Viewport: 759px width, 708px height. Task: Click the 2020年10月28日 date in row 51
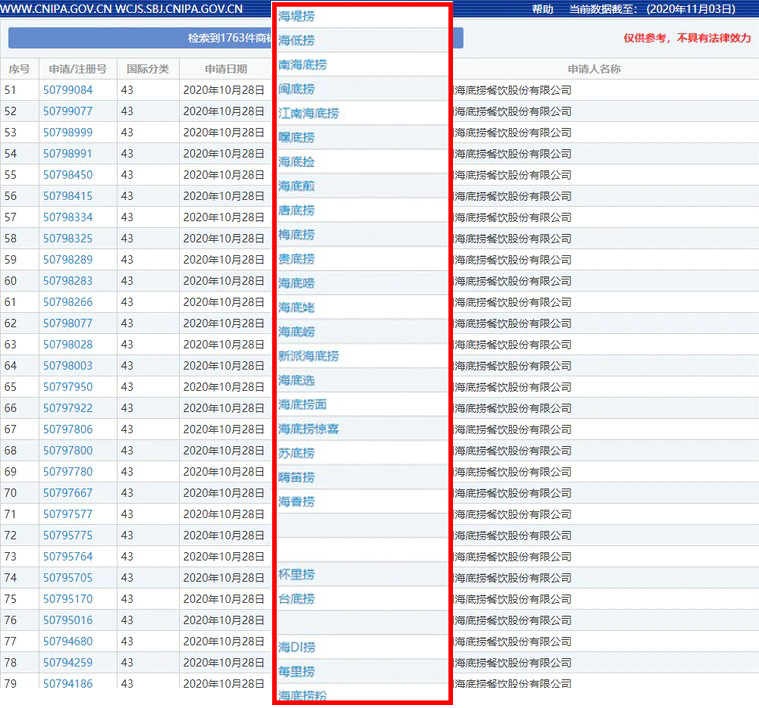[x=224, y=90]
